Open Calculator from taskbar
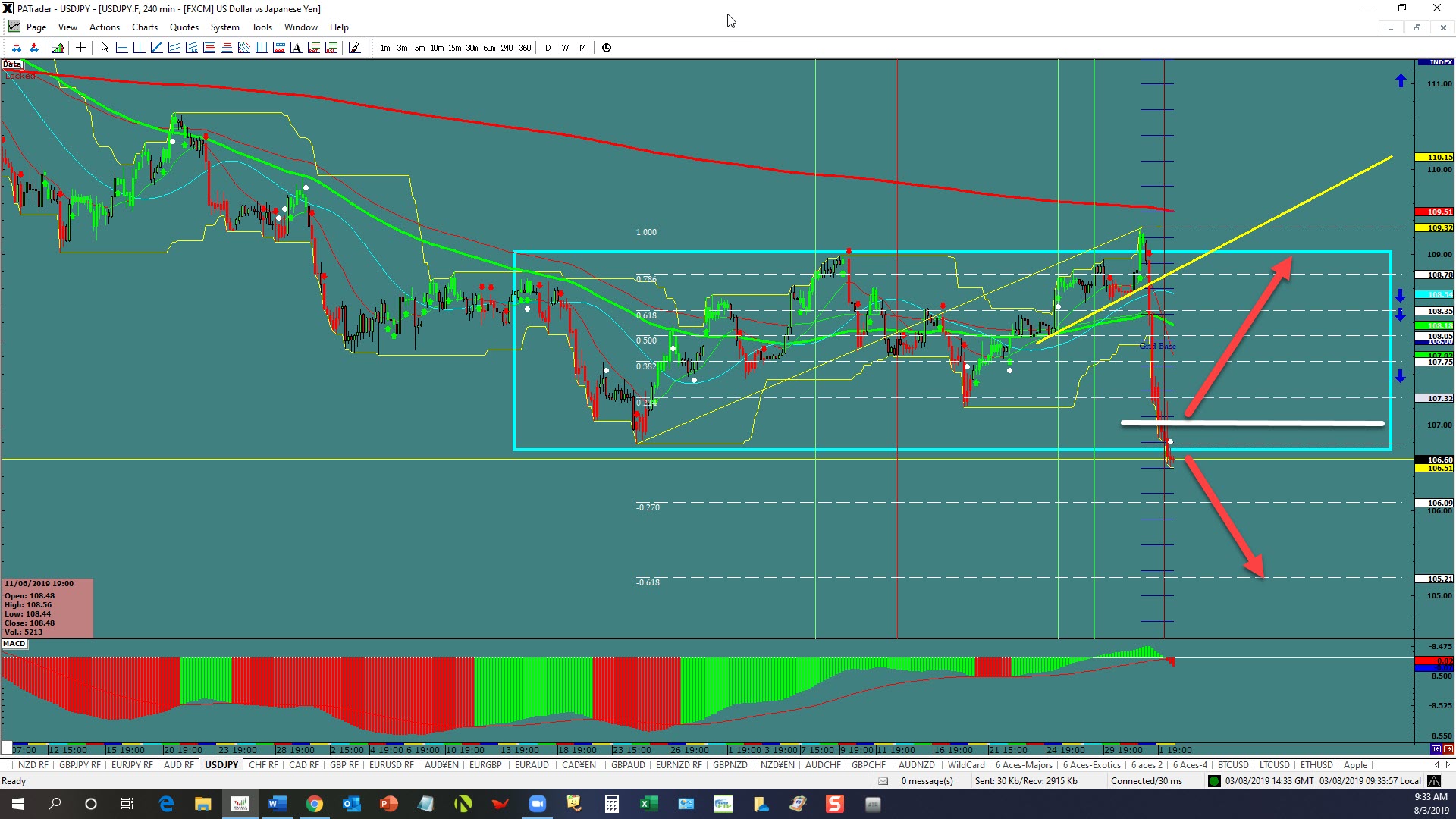 coord(611,804)
